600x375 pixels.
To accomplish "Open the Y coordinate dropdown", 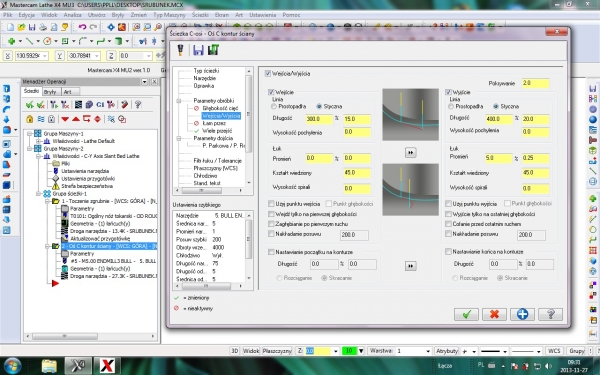I will click(97, 56).
